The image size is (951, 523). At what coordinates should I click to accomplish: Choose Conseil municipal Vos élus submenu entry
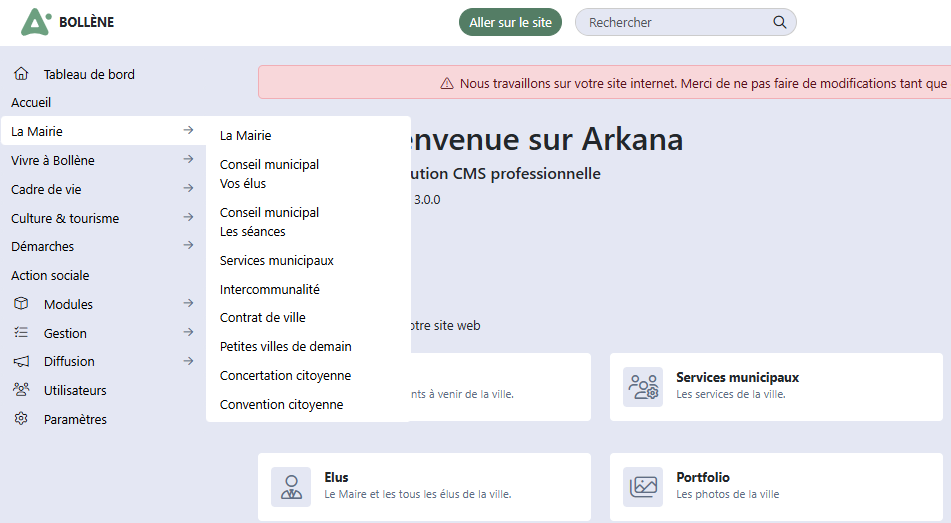point(269,174)
